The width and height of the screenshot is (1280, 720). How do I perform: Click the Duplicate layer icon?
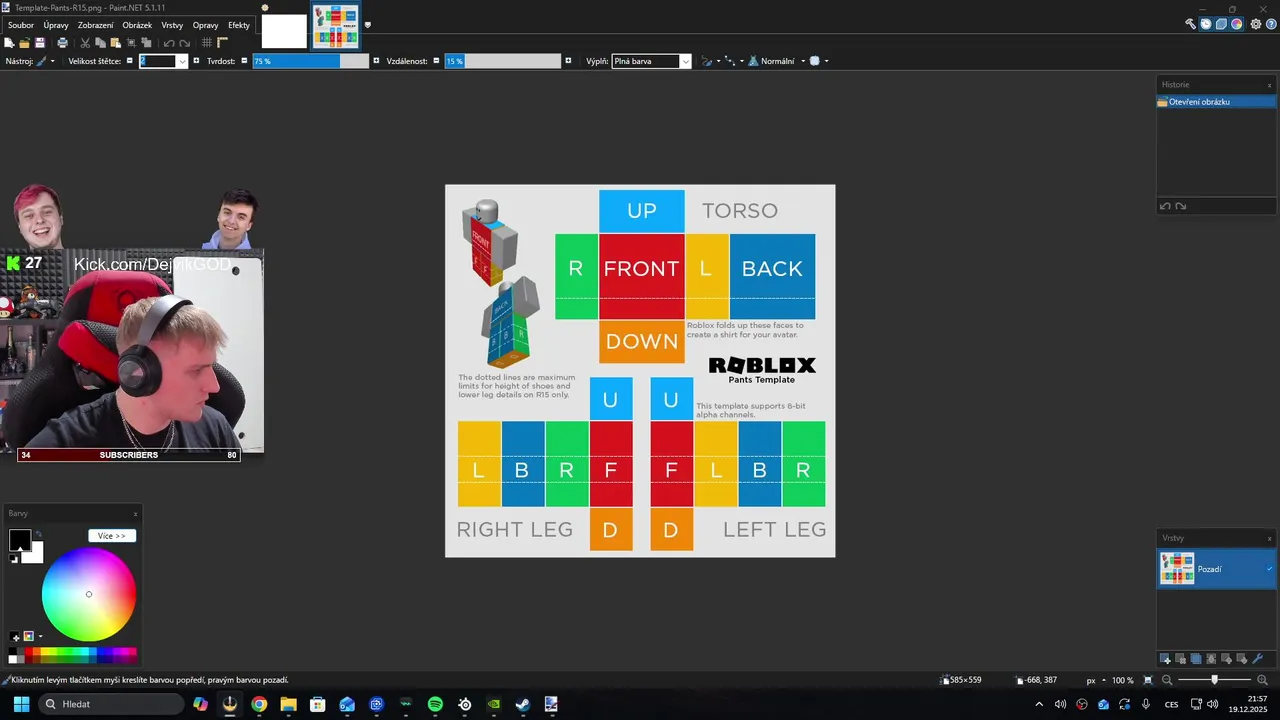(1196, 658)
